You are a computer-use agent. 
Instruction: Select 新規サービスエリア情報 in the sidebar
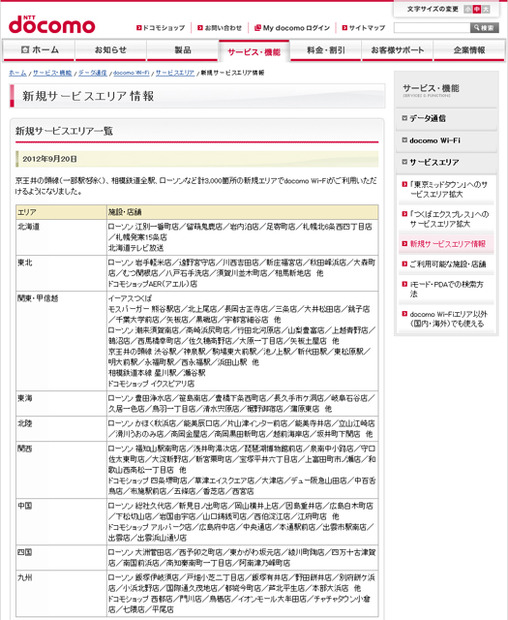447,244
